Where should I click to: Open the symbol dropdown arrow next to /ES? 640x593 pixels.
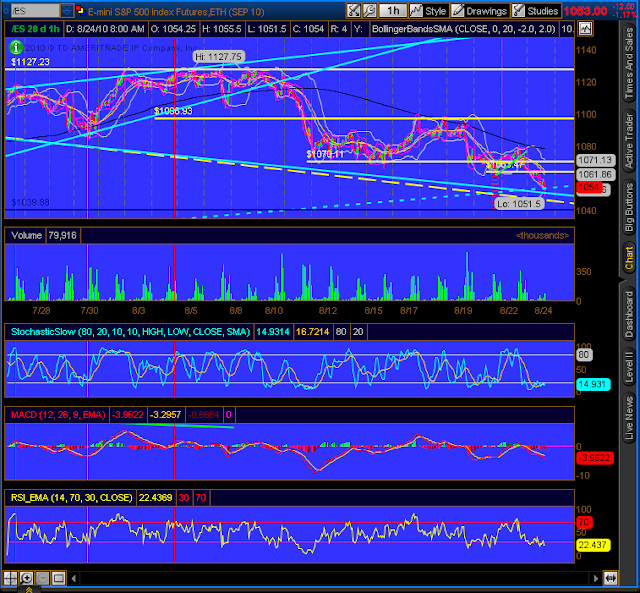click(67, 11)
